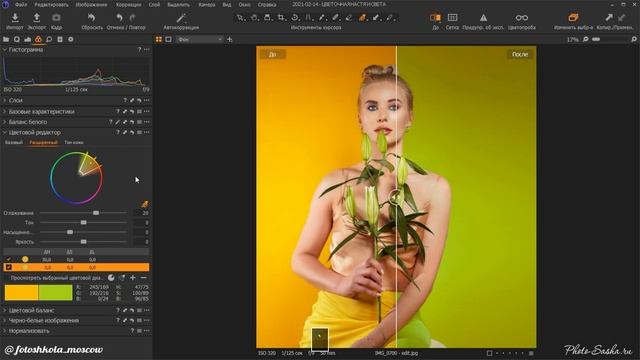This screenshot has height=360, width=640.
Task: Open the Library folder tool tab
Action: 6,40
